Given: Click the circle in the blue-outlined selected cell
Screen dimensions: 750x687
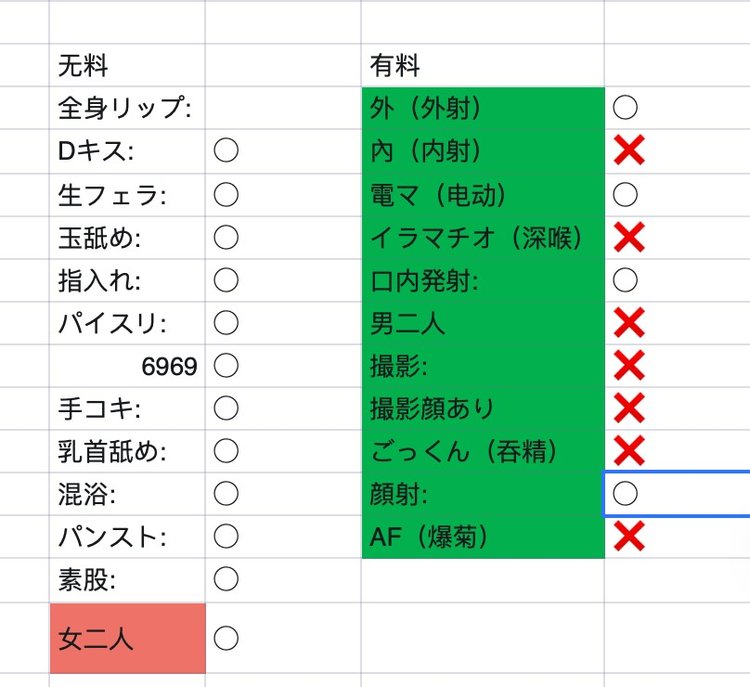Looking at the screenshot, I should (x=625, y=493).
